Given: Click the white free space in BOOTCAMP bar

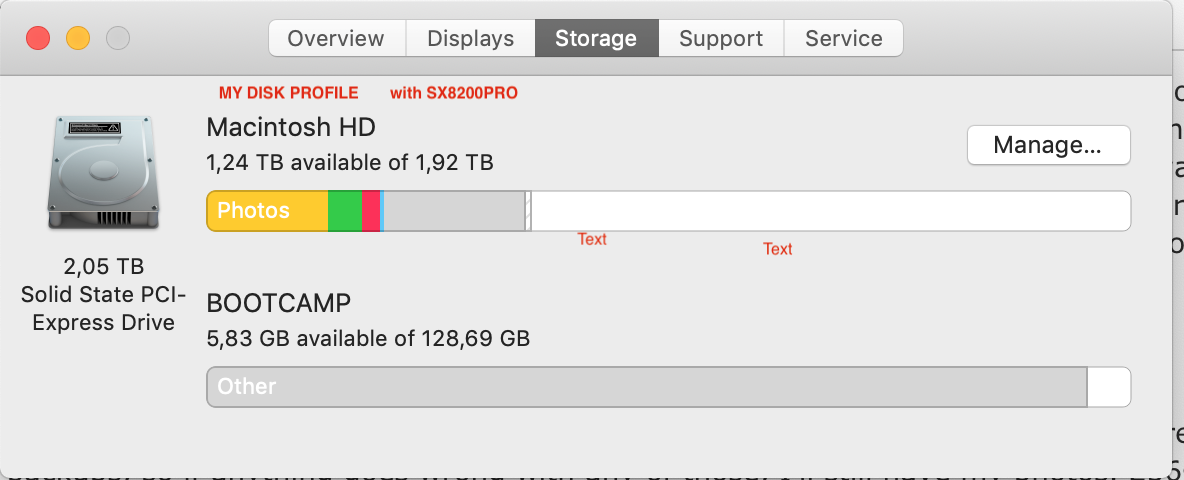Looking at the screenshot, I should click(x=1108, y=387).
